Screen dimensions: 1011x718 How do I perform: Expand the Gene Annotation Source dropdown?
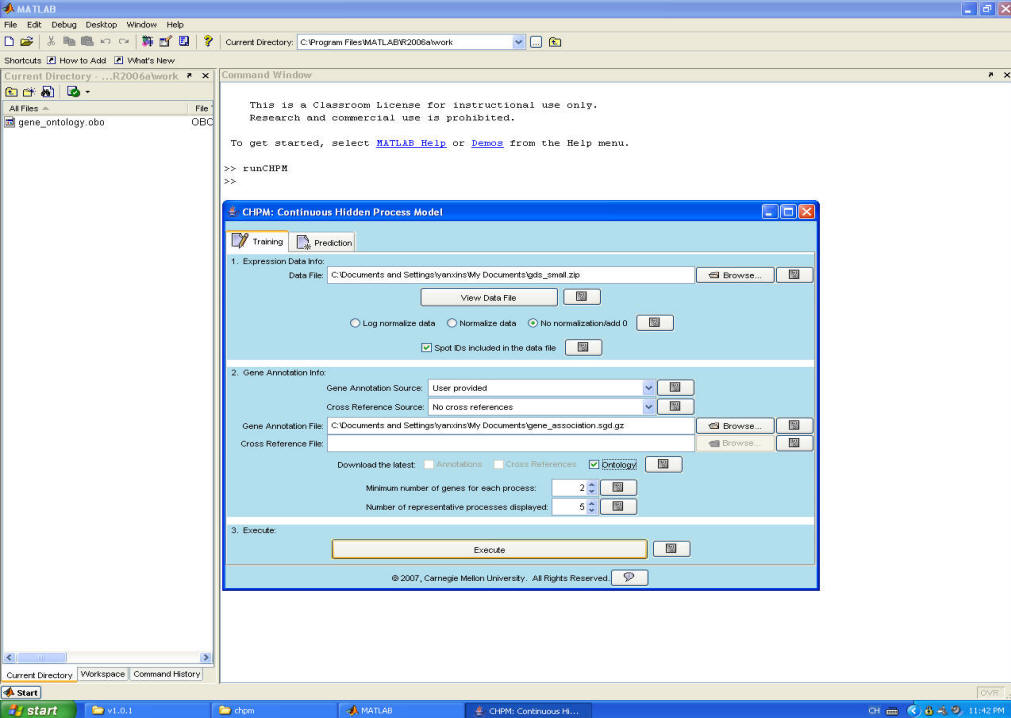click(x=648, y=388)
